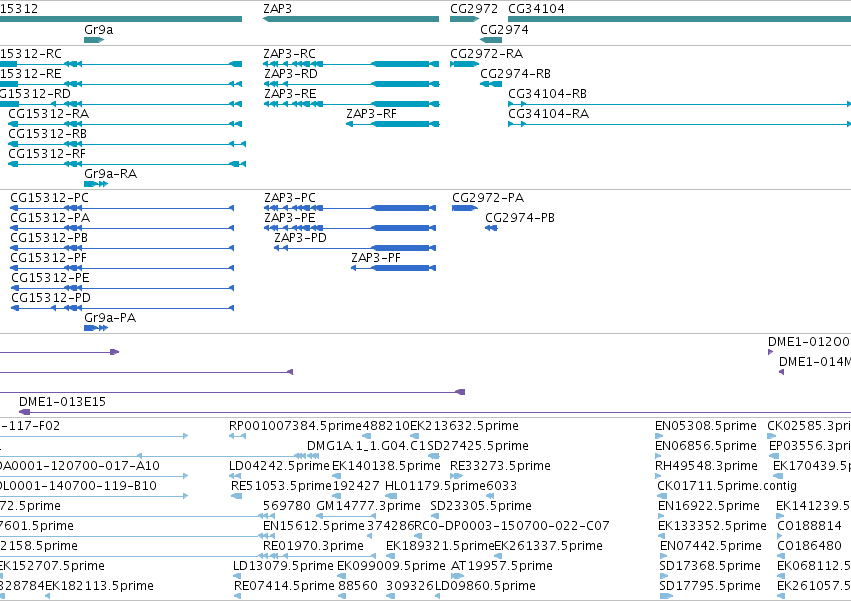Click the AT19957.5prime EST label
Screen dimensions: 851x601
502,567
